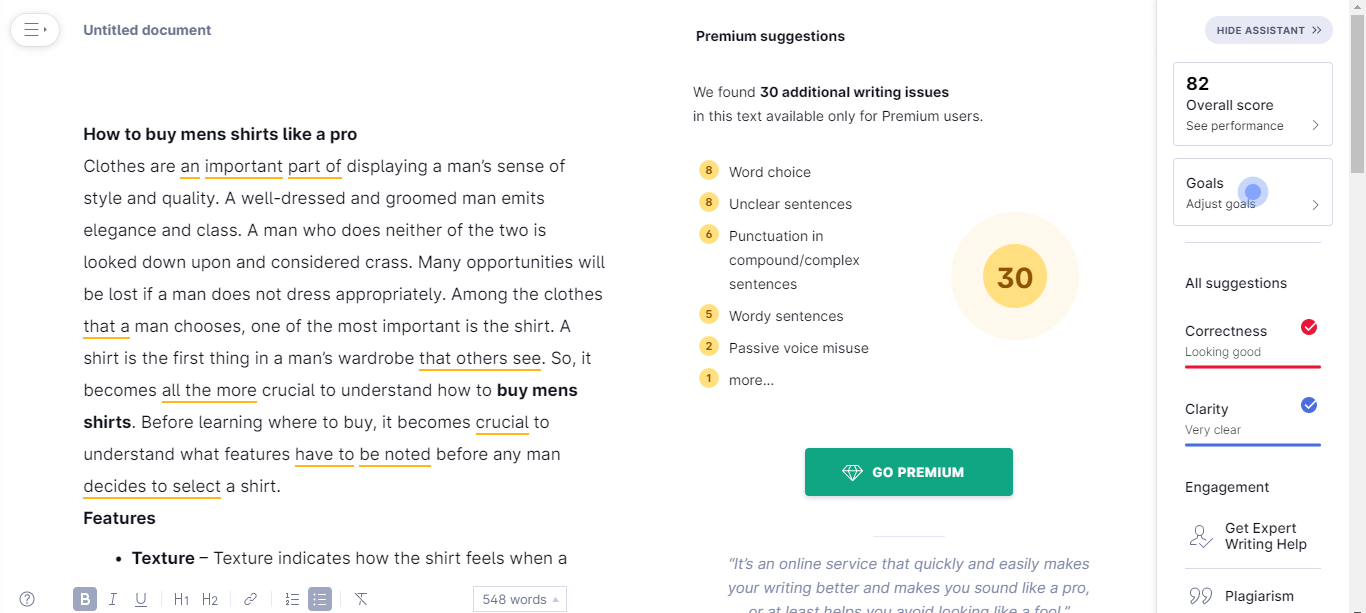Toggle the bulleted list icon
The image size is (1366, 613).
click(320, 599)
